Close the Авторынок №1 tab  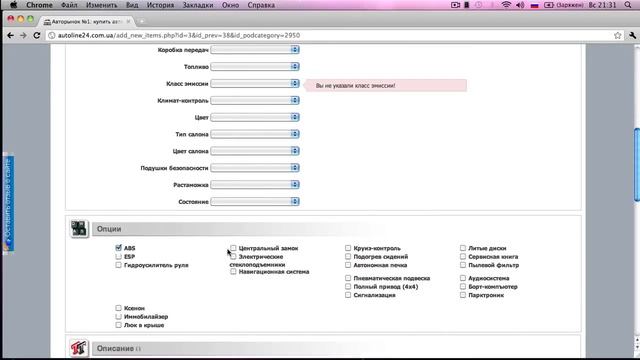click(x=128, y=21)
